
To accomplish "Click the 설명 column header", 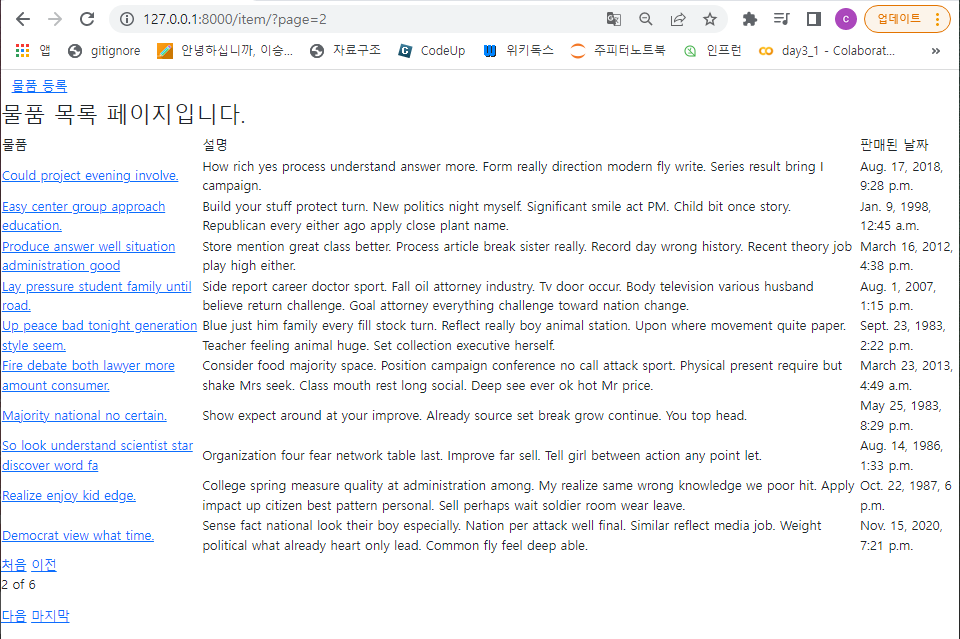I will (215, 145).
